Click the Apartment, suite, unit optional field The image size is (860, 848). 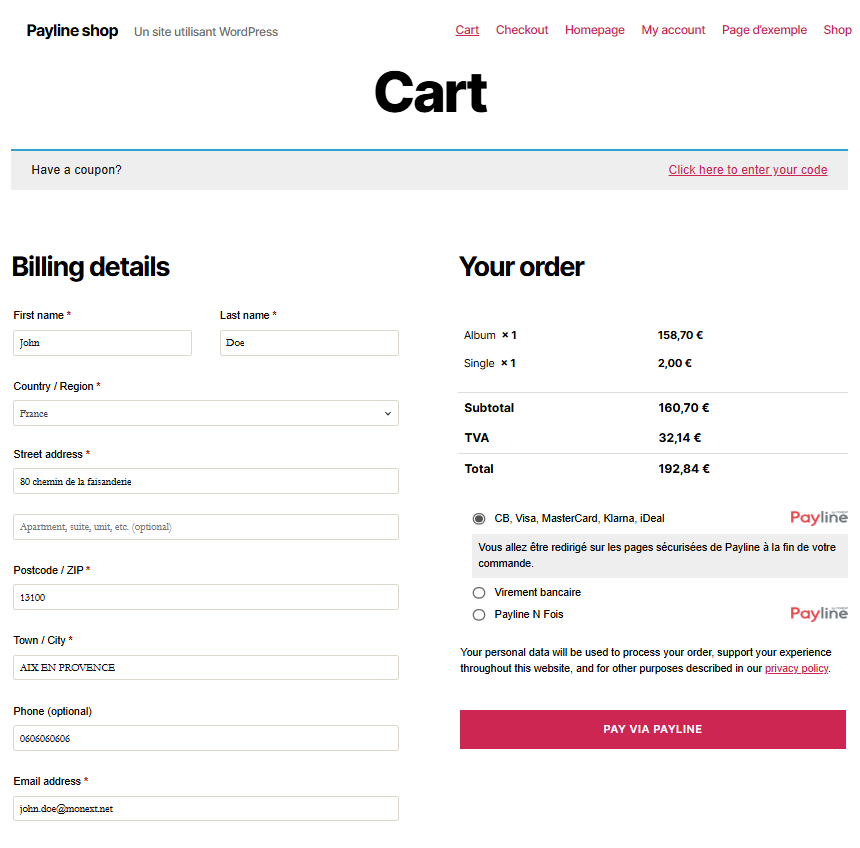click(x=206, y=527)
